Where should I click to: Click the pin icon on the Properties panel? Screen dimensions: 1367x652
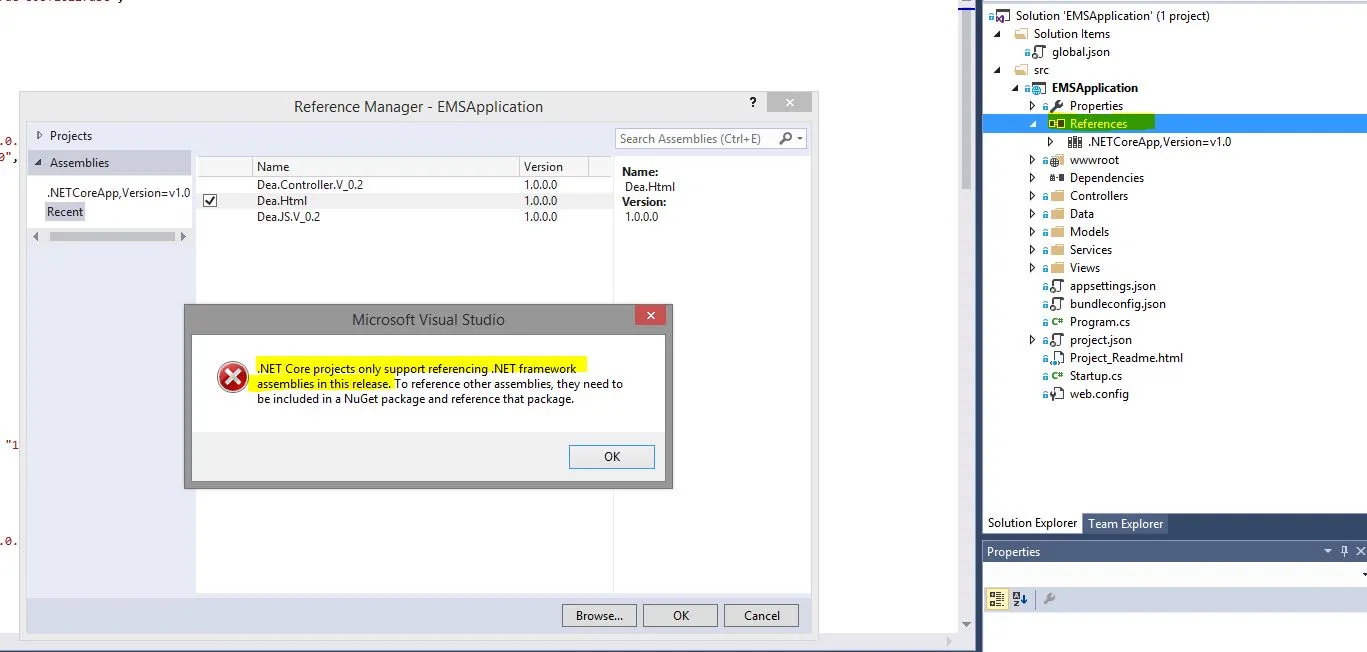(1344, 551)
